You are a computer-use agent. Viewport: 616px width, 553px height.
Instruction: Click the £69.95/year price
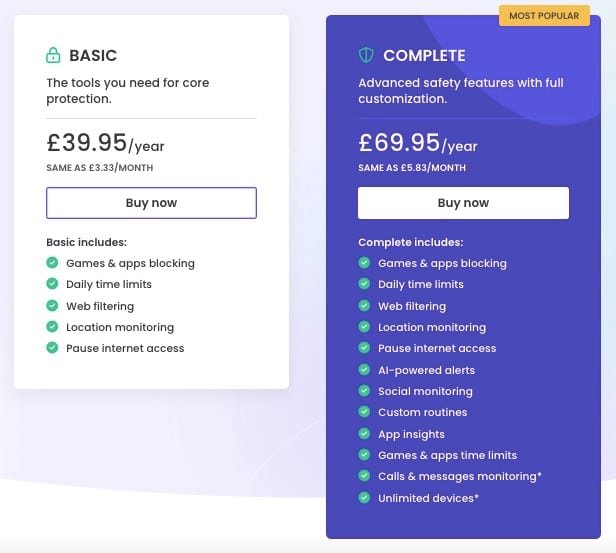(x=417, y=144)
